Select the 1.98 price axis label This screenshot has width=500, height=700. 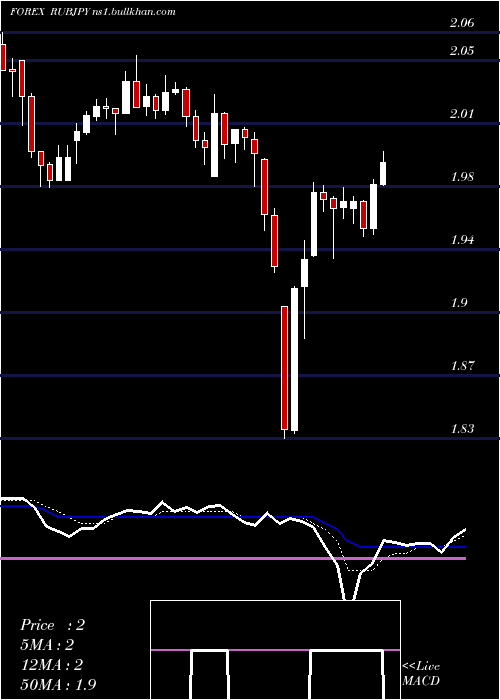(x=462, y=177)
